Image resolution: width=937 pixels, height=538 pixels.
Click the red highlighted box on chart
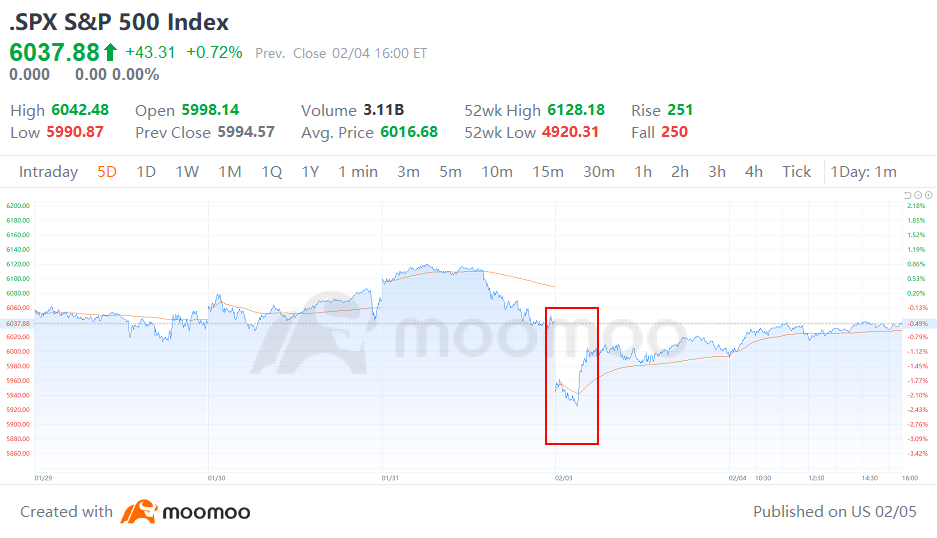point(572,376)
